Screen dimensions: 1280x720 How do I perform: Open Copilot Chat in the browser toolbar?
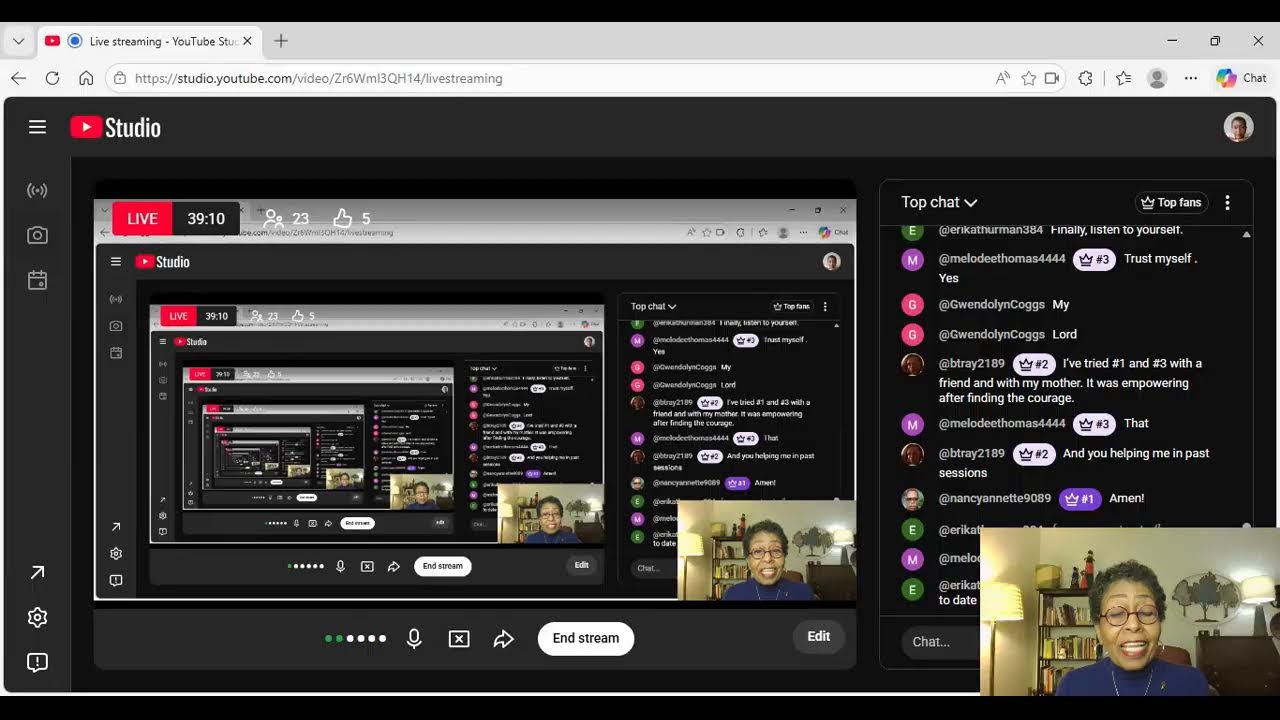click(1241, 78)
